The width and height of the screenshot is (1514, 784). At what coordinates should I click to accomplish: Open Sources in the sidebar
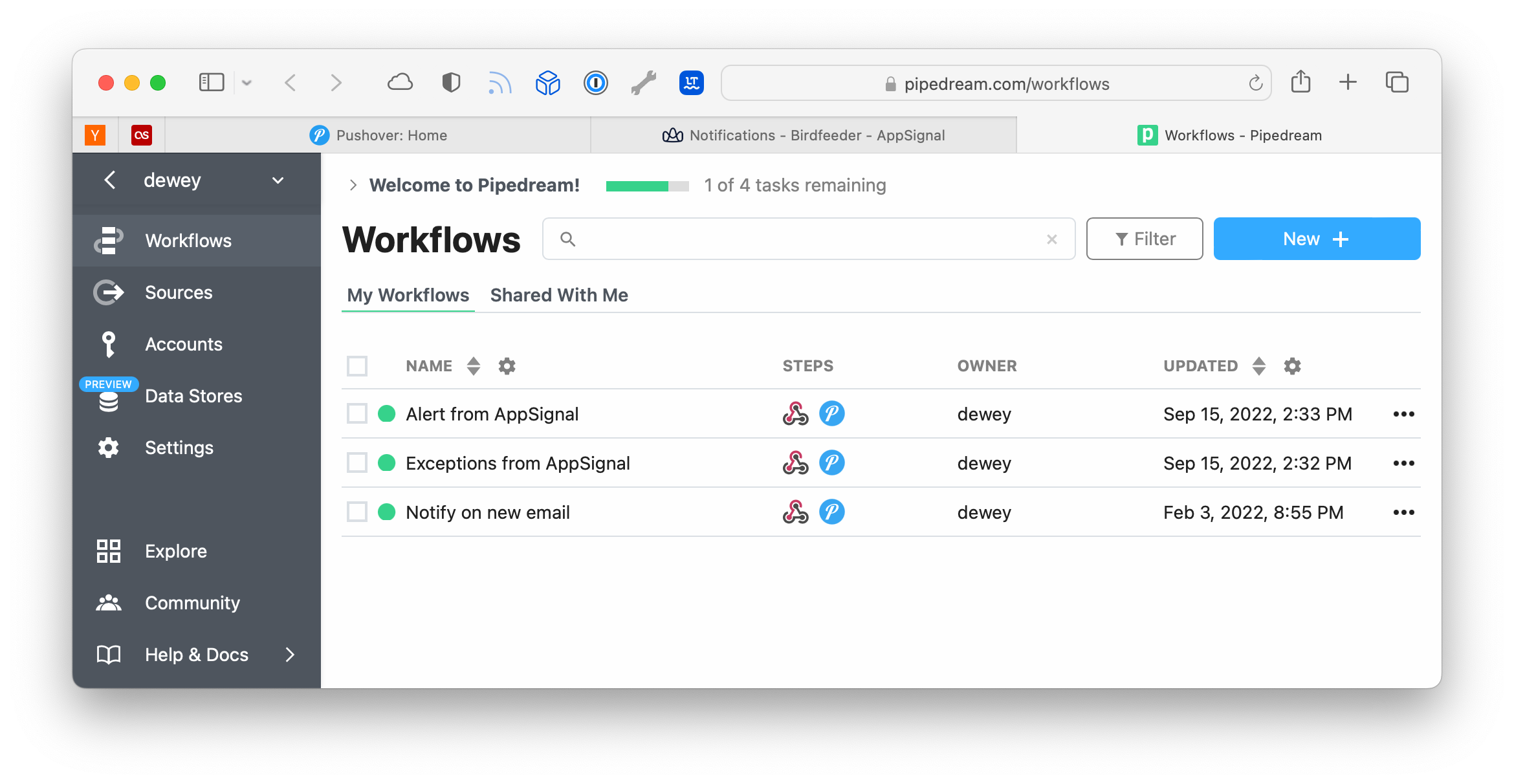[178, 292]
